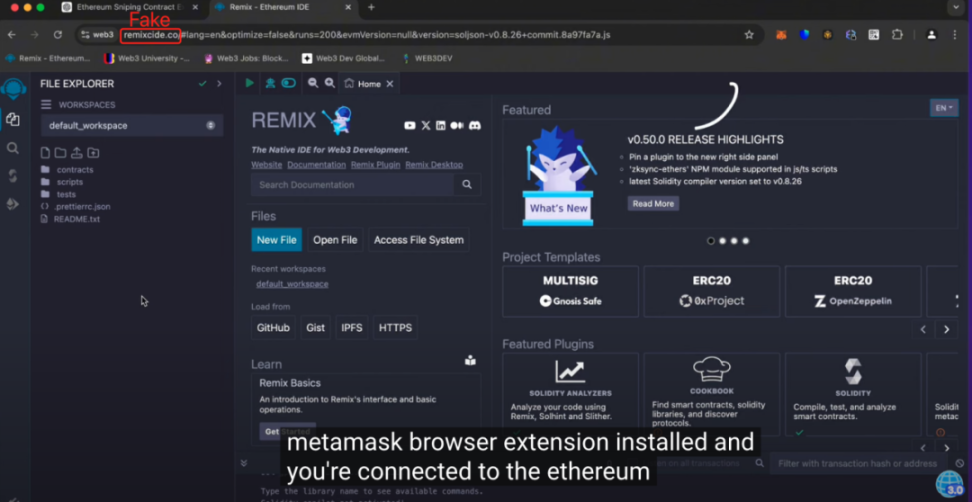Select the second featured carousel dot
The height and width of the screenshot is (502, 972).
pyautogui.click(x=722, y=241)
